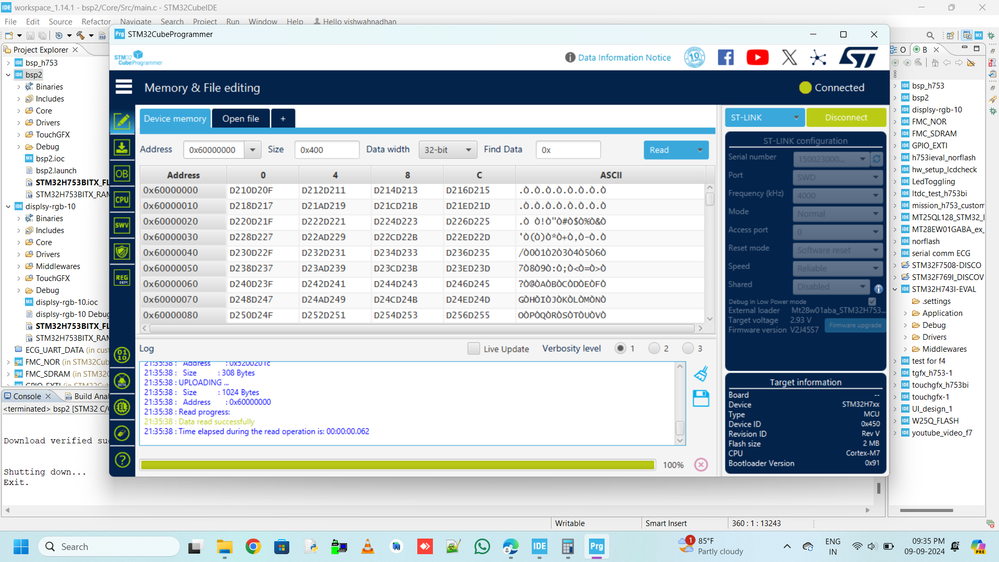This screenshot has width=999, height=562.
Task: Add a new tab with the plus
Action: coord(283,119)
